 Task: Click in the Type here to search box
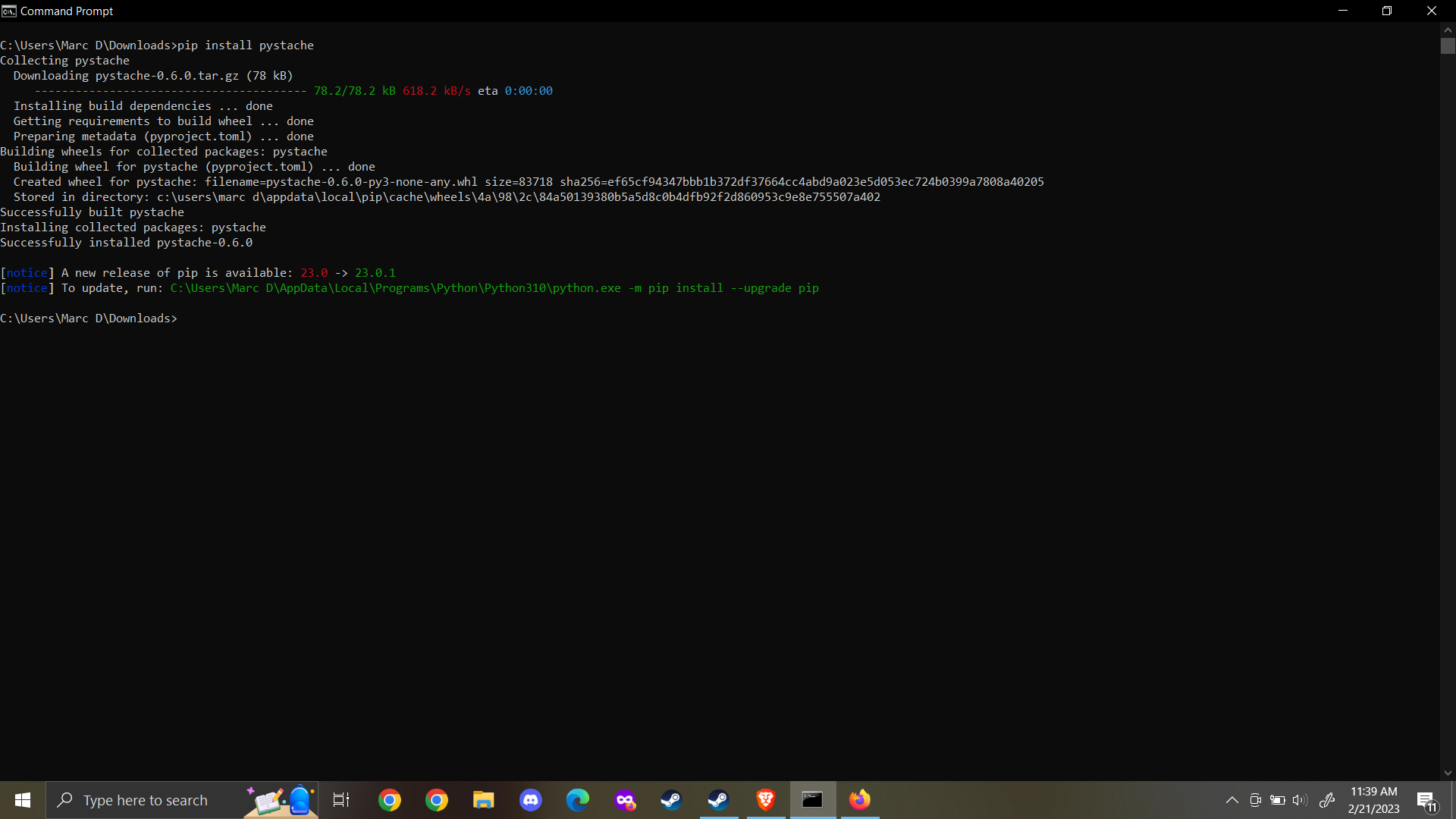tap(146, 800)
